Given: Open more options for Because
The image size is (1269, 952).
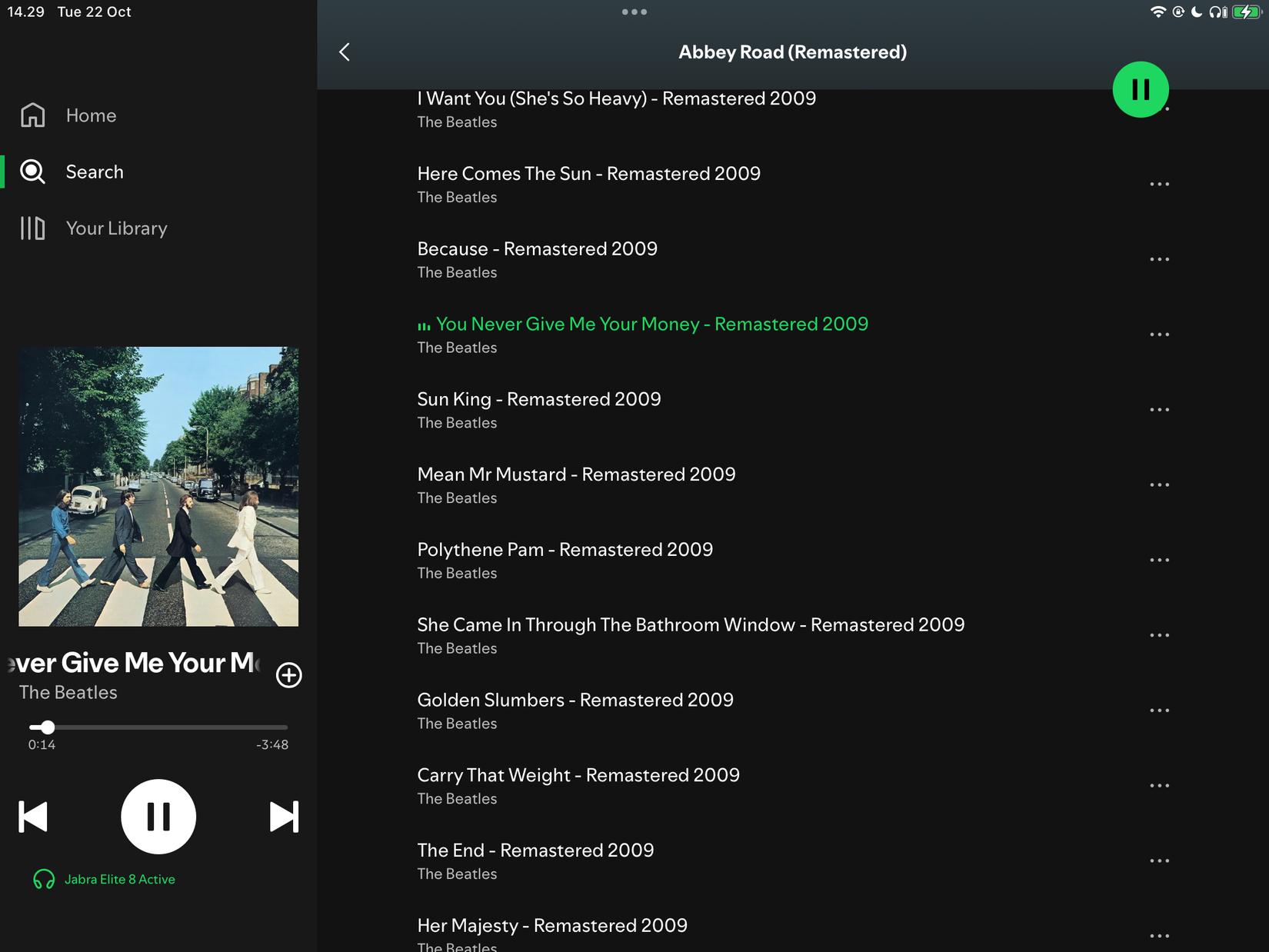Looking at the screenshot, I should [1160, 260].
